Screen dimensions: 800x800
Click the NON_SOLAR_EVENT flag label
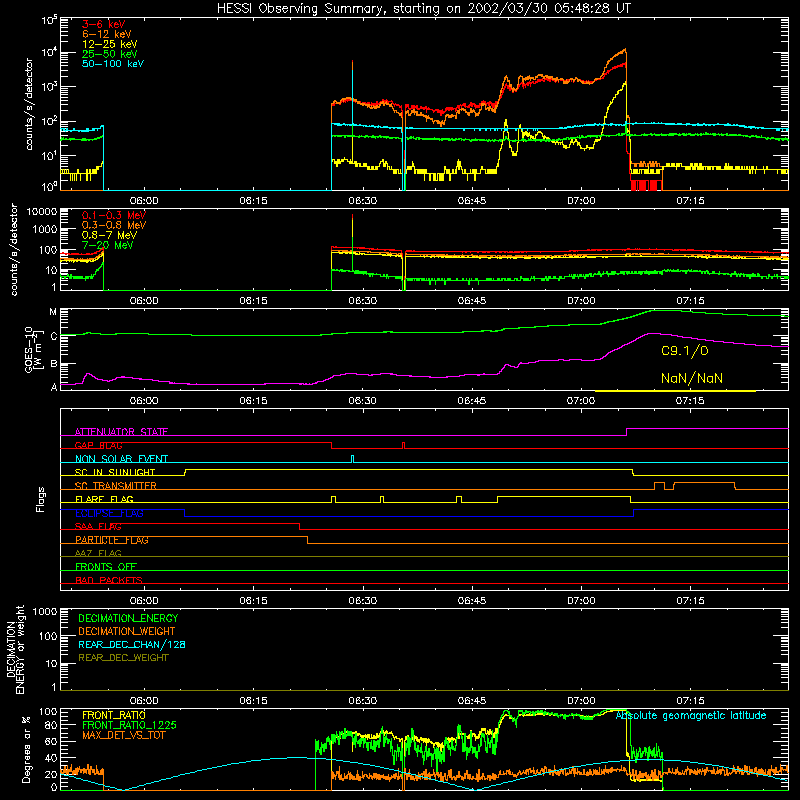(x=121, y=459)
